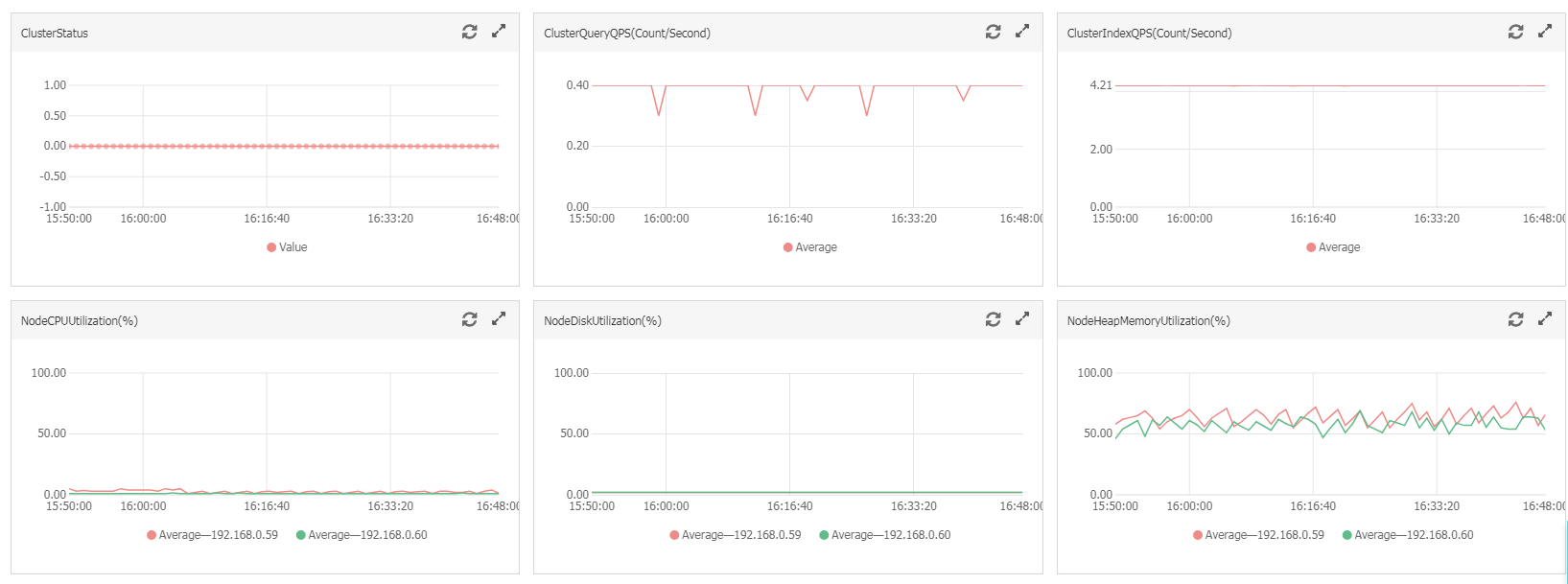Click the NodeHeapMemoryUtilization(%) panel title
Screen dimensions: 1568x584
pyautogui.click(x=1148, y=321)
